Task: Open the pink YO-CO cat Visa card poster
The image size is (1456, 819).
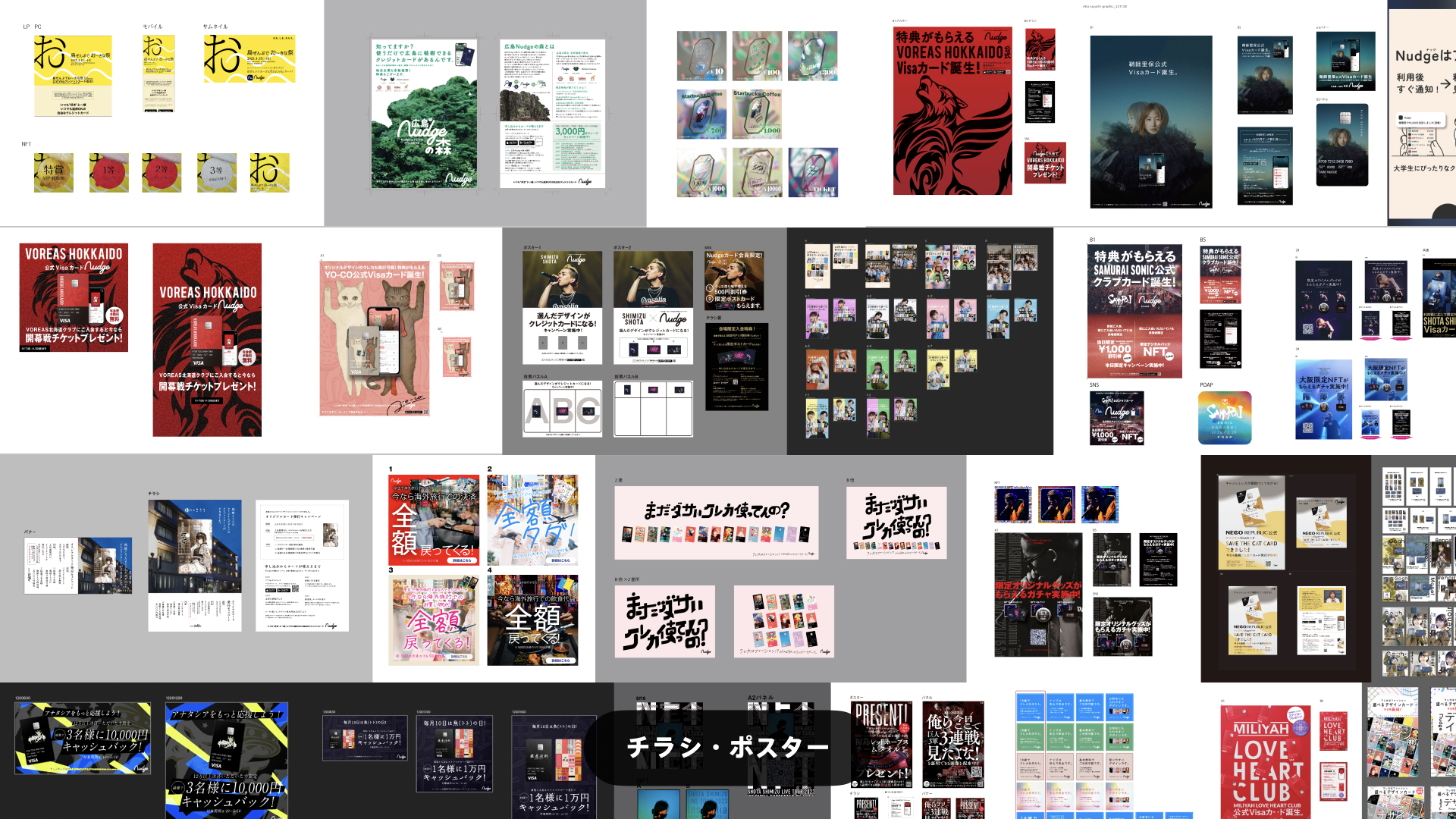Action: [x=374, y=339]
